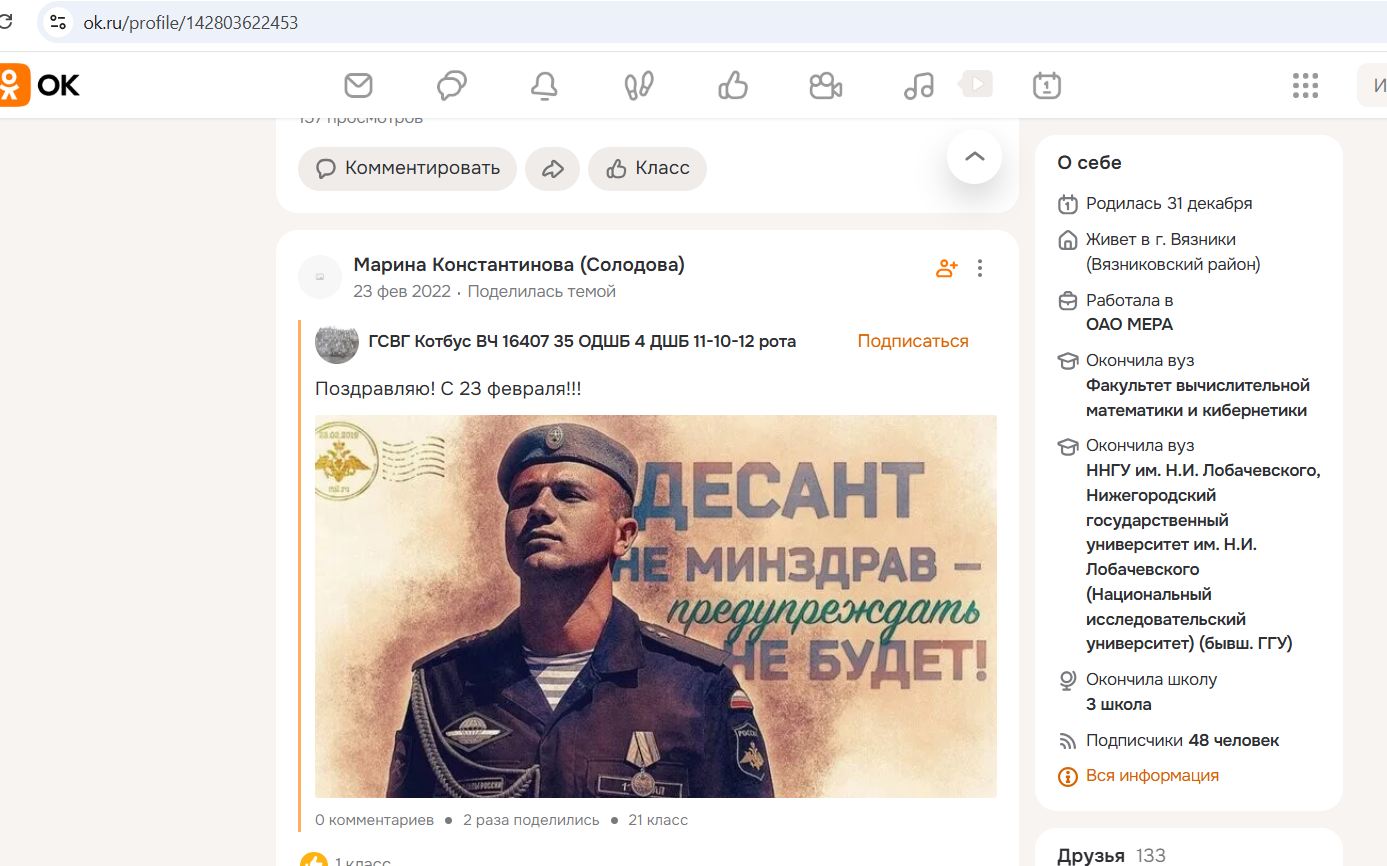Click the share arrow button

point(553,169)
